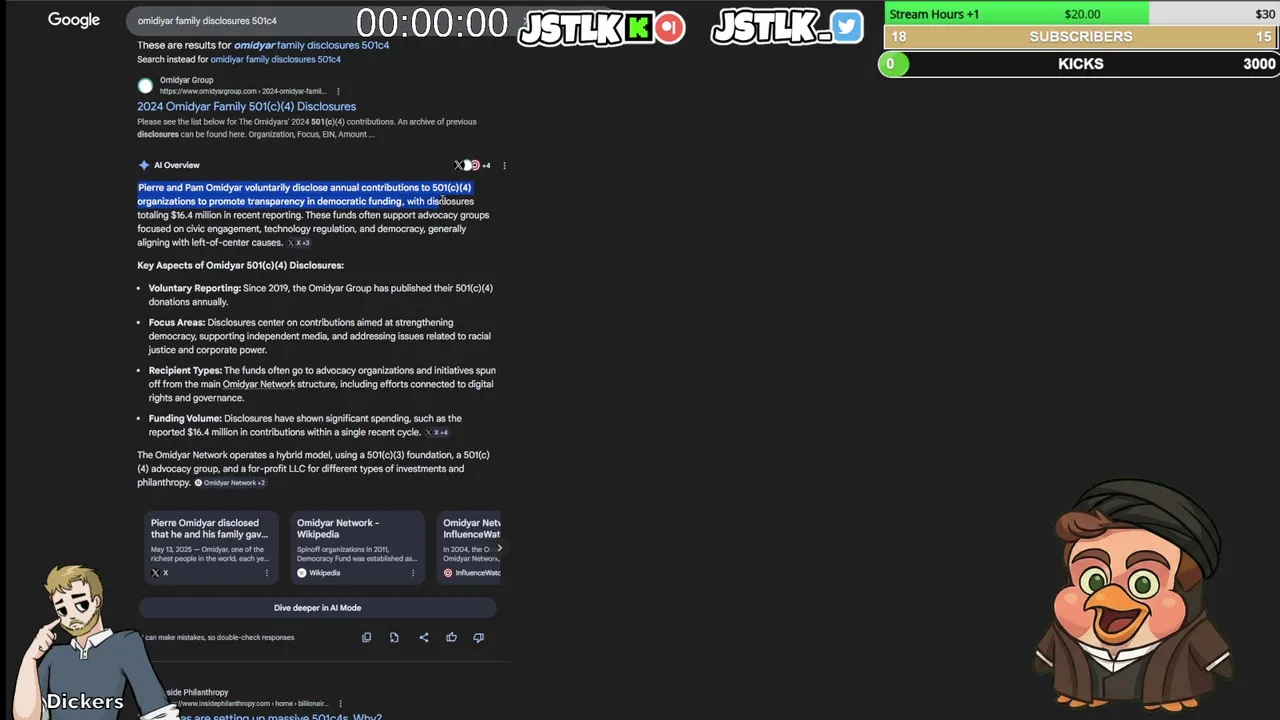
Task: Click the '3000' kicks goal value
Action: (1259, 64)
